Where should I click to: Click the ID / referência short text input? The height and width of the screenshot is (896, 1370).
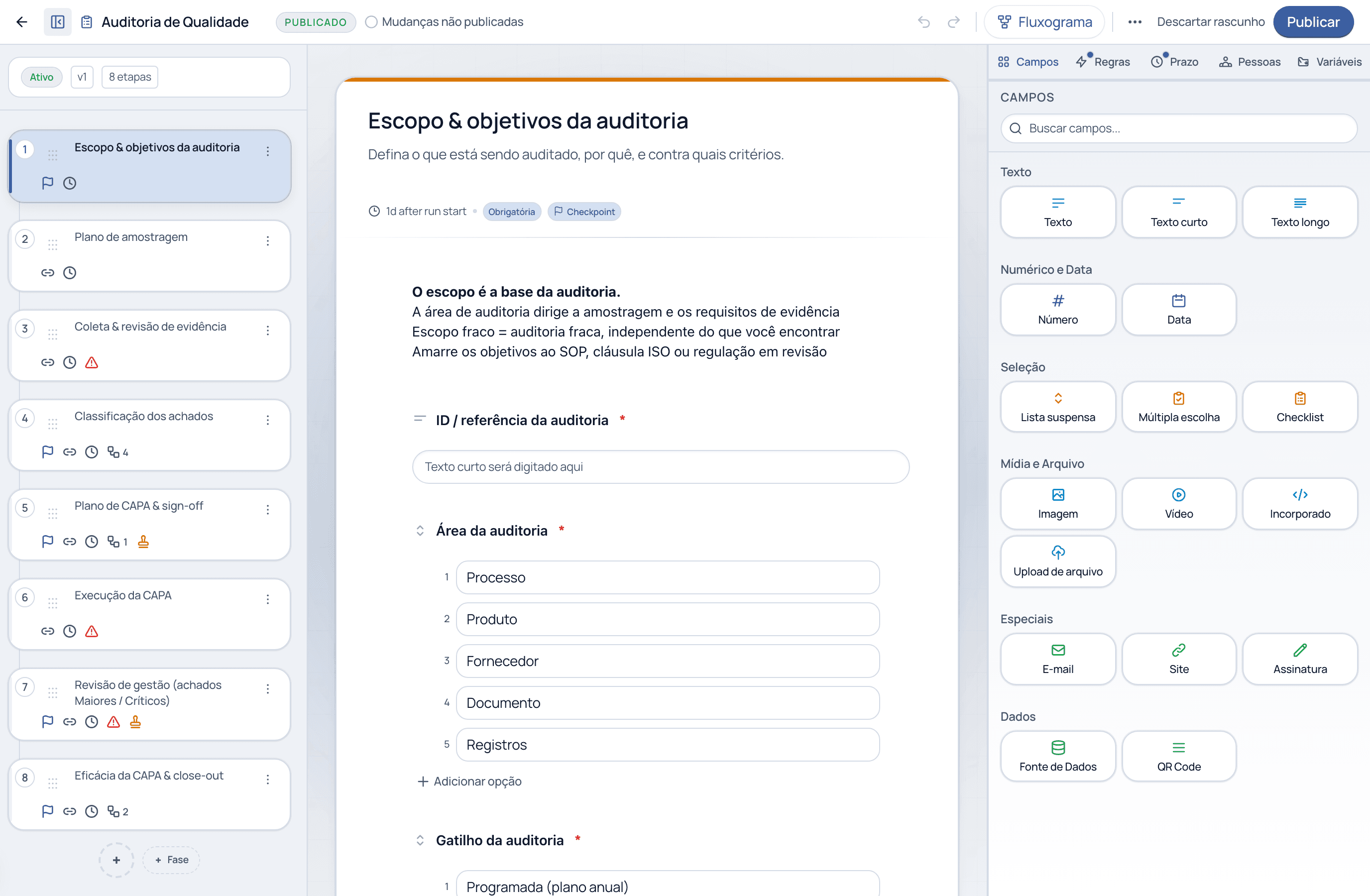tap(661, 467)
